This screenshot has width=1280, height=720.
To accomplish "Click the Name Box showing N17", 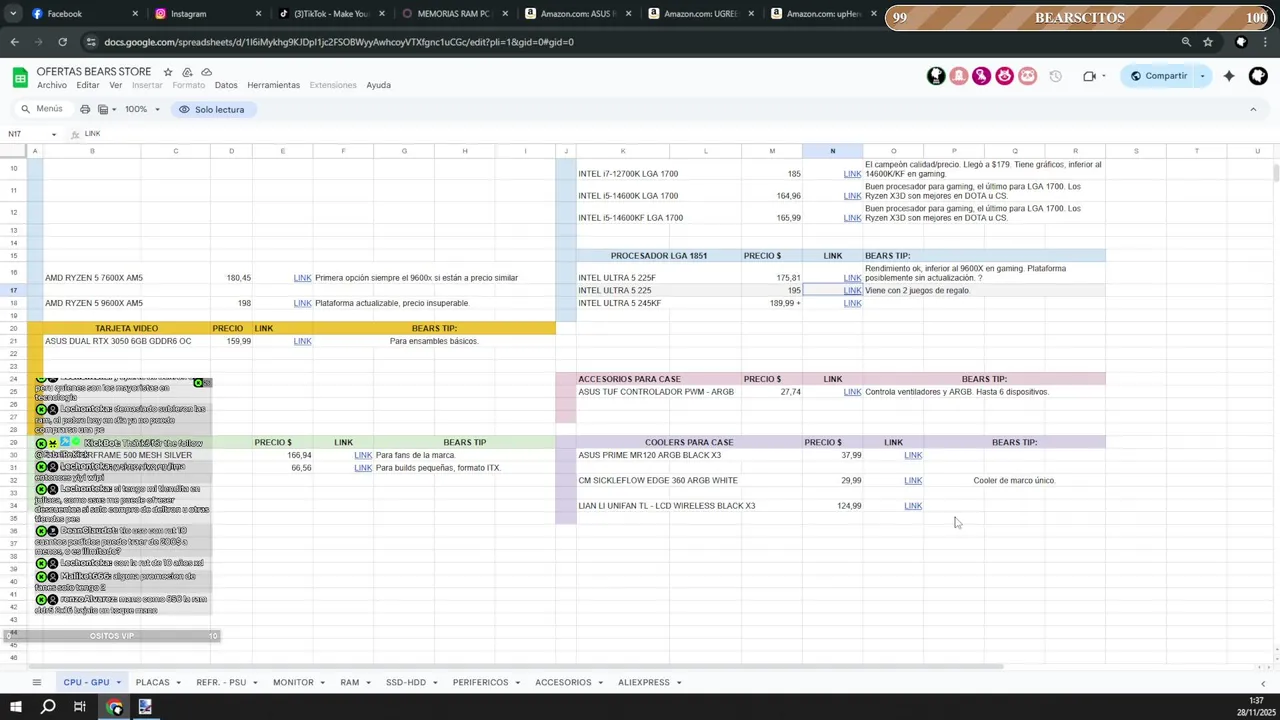I will (33, 134).
